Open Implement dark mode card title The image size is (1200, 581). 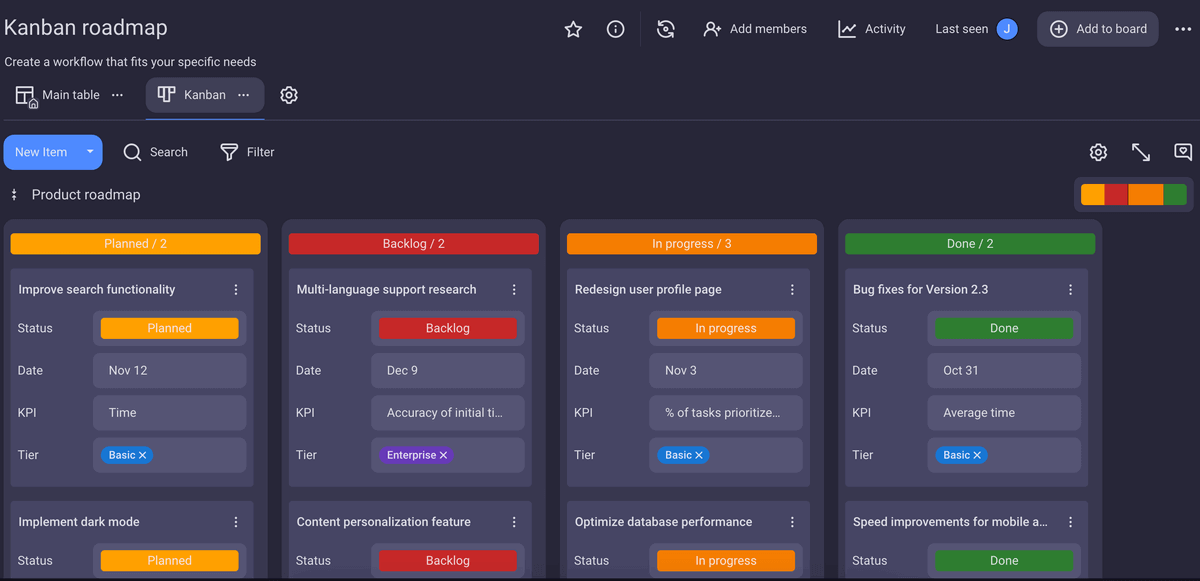[79, 522]
